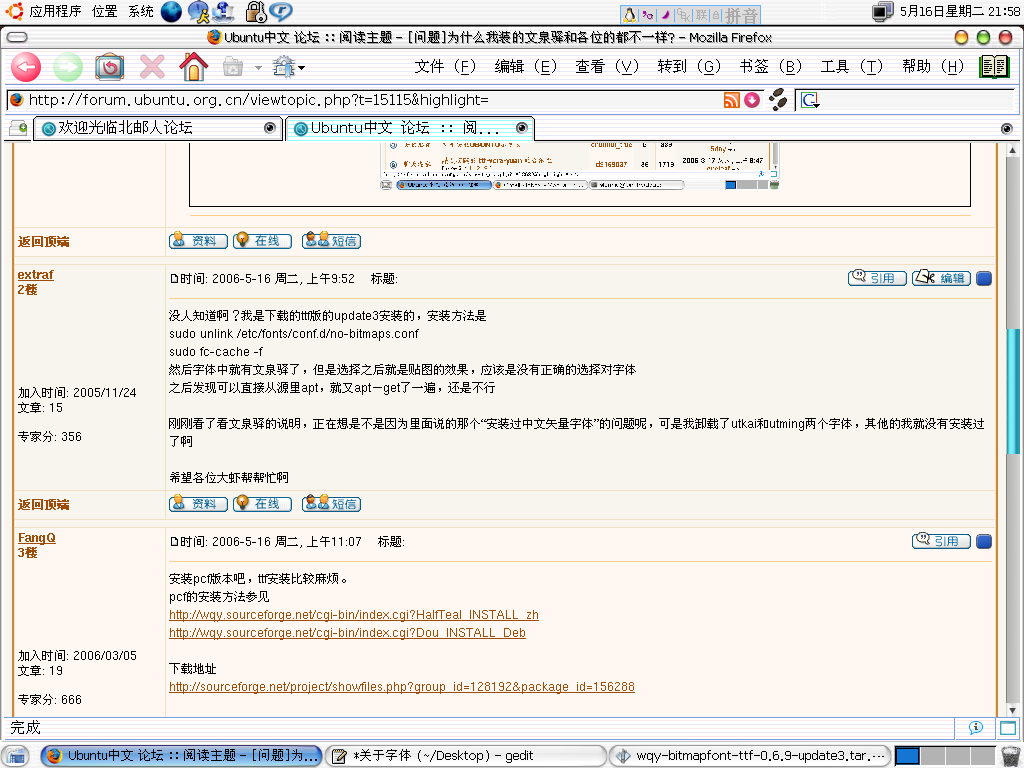Open the dropdown arrow beside the printer icon
1024x768 pixels.
point(259,67)
